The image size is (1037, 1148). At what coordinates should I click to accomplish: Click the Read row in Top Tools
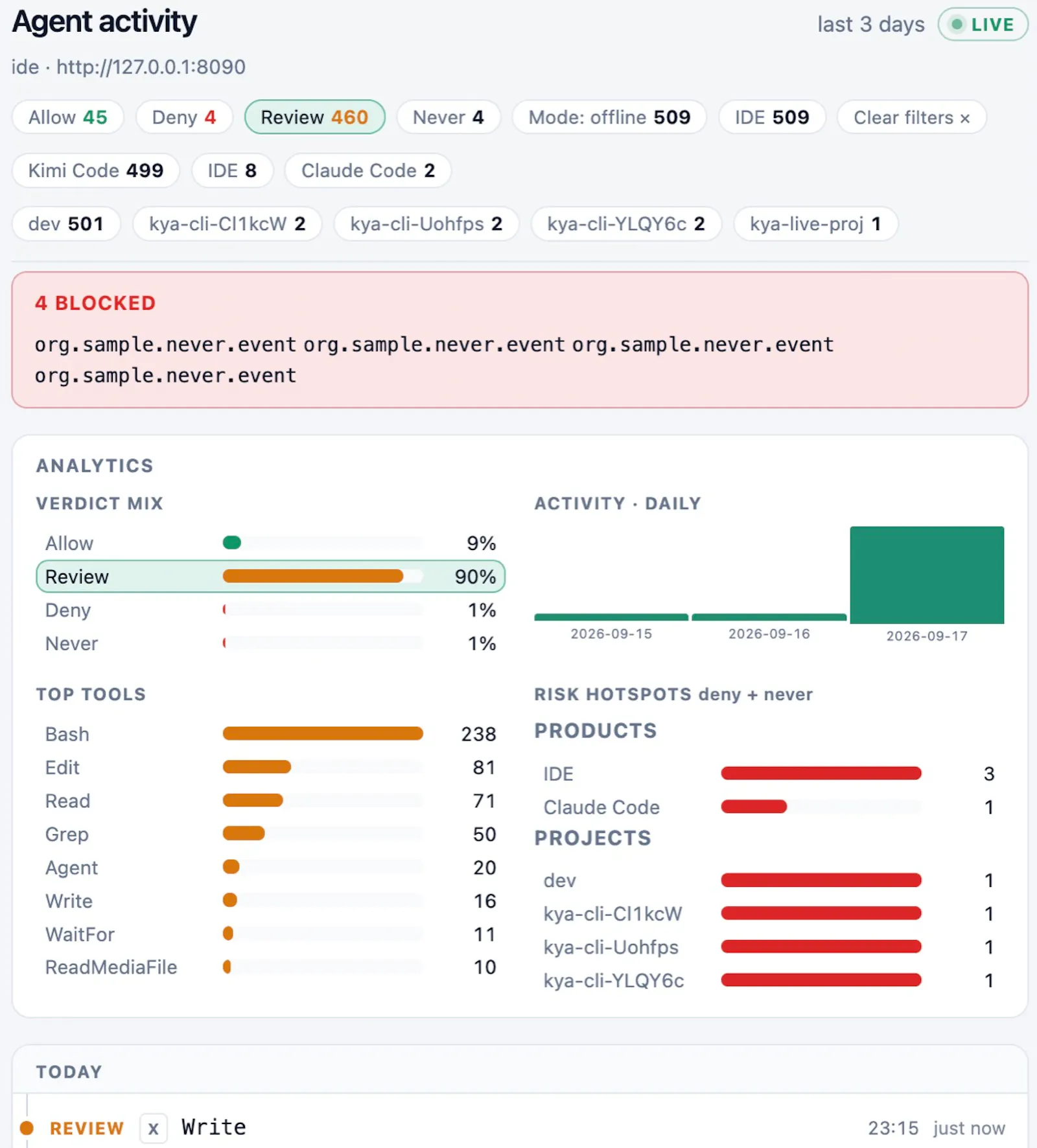pos(270,801)
